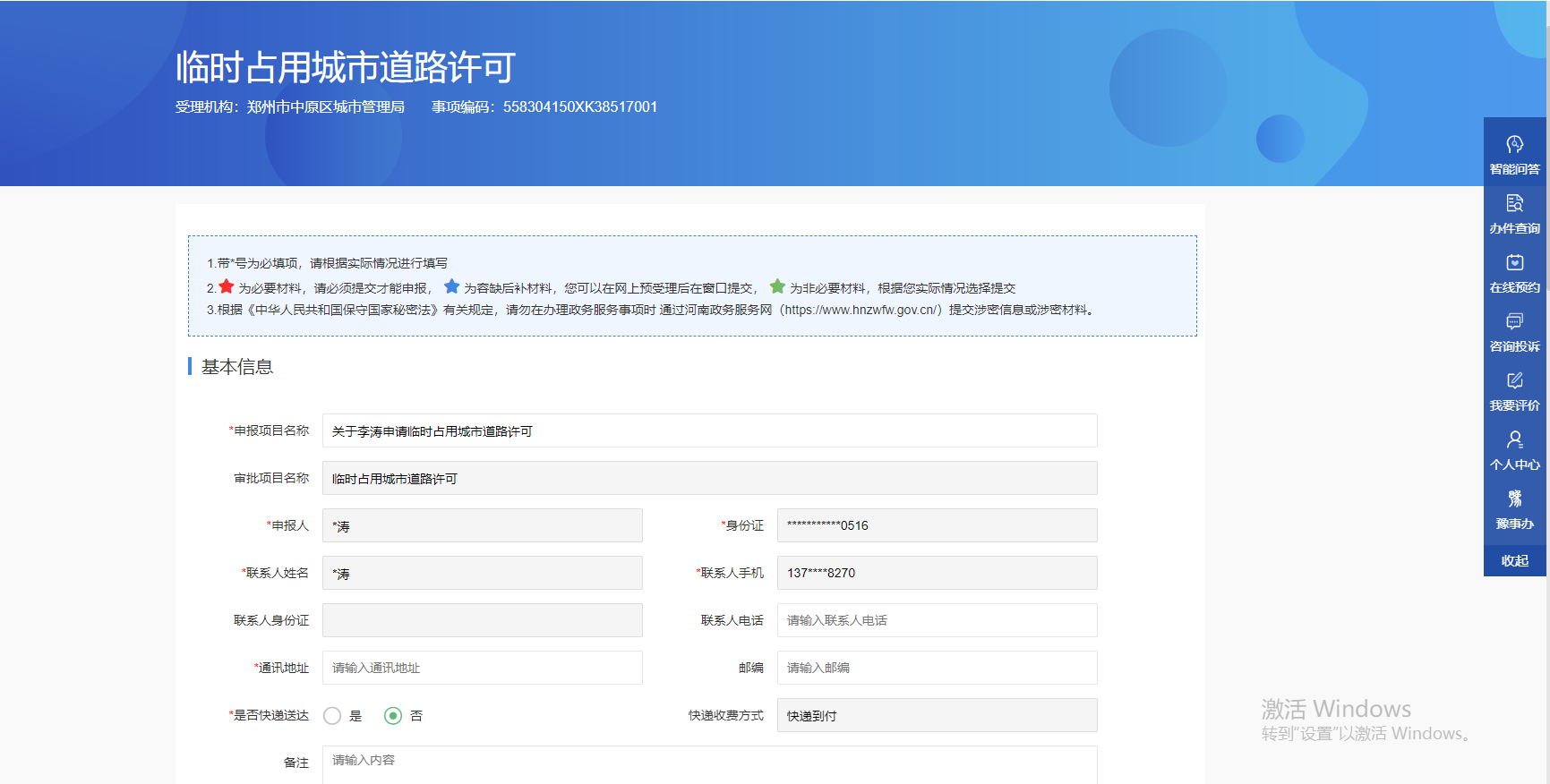
Task: Click the 联系人手机 phone number field
Action: 937,573
